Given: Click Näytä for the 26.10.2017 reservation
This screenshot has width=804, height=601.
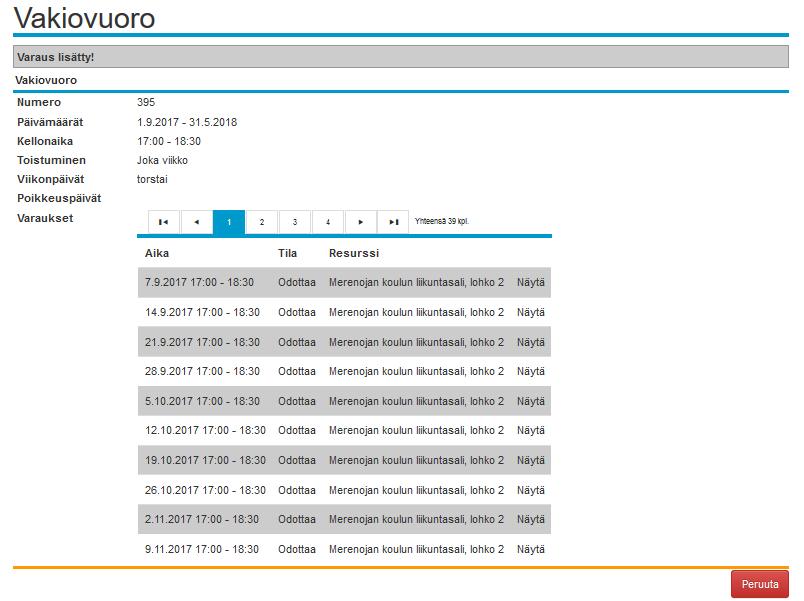Looking at the screenshot, I should click(x=531, y=490).
